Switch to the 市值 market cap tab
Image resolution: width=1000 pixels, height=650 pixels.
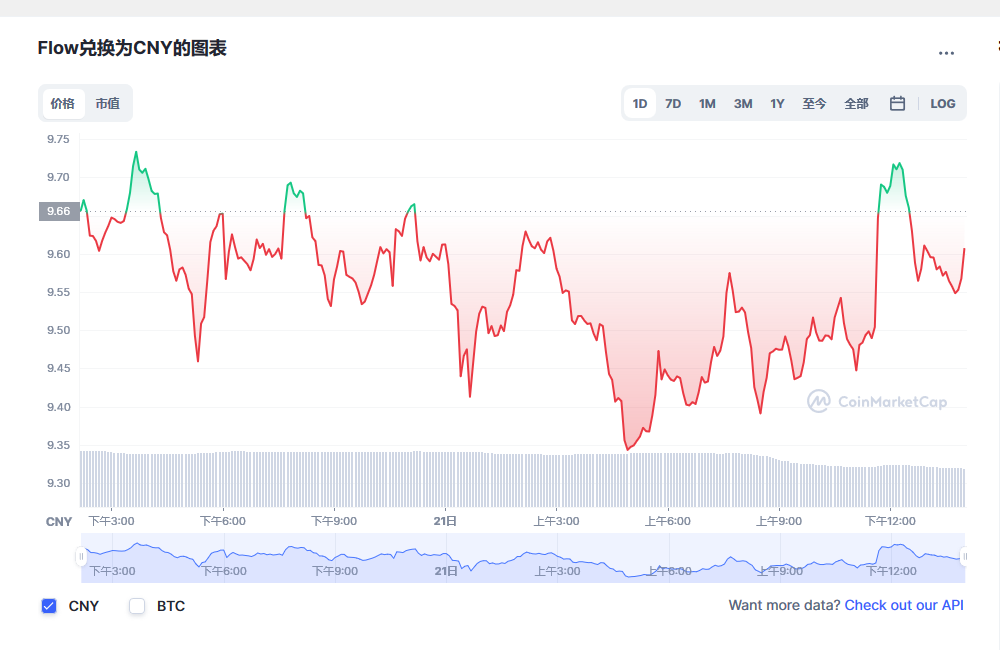coord(108,103)
